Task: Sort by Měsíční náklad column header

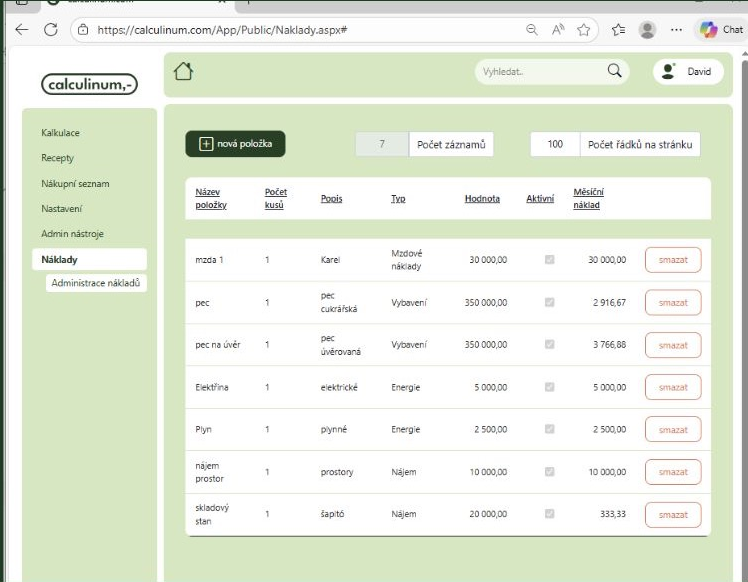Action: coord(588,198)
